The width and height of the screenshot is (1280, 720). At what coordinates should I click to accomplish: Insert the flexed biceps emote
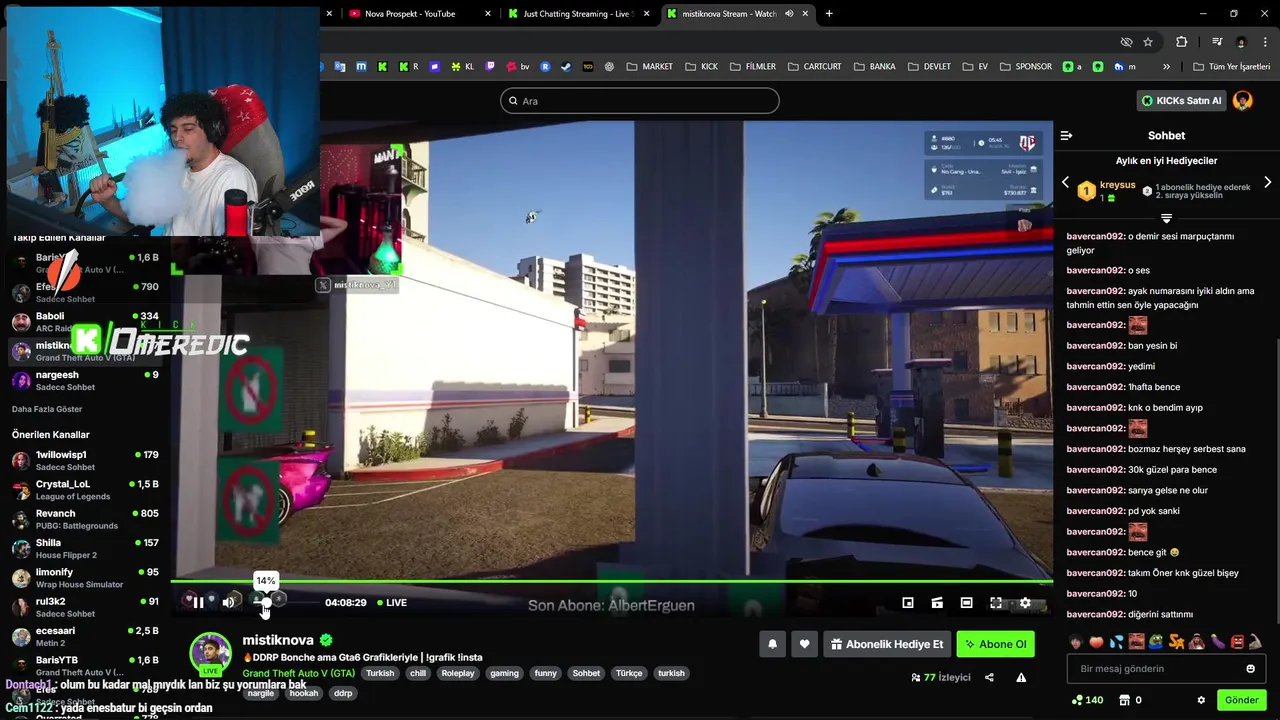click(x=1256, y=641)
